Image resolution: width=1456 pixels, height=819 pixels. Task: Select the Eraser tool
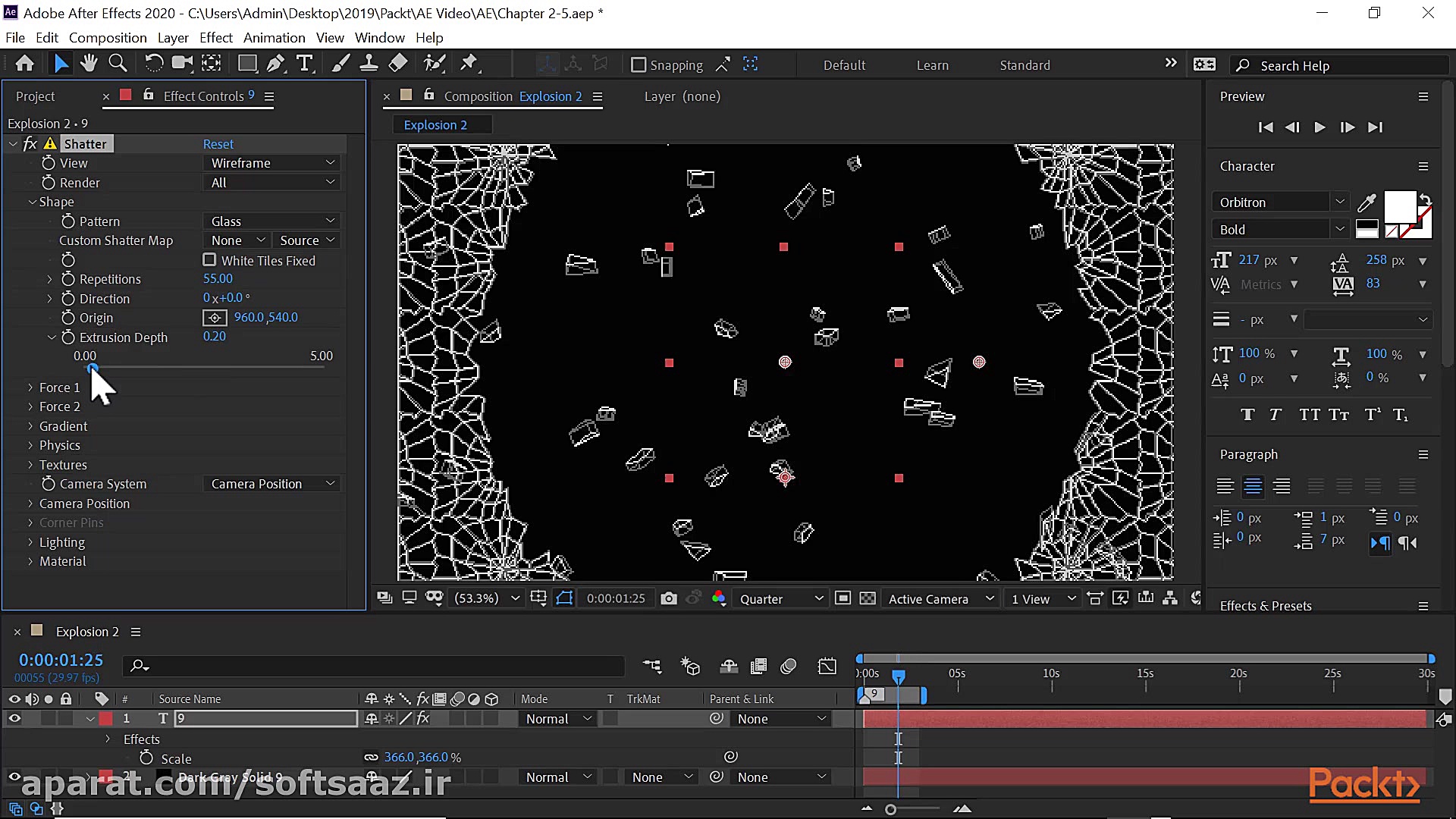point(398,64)
